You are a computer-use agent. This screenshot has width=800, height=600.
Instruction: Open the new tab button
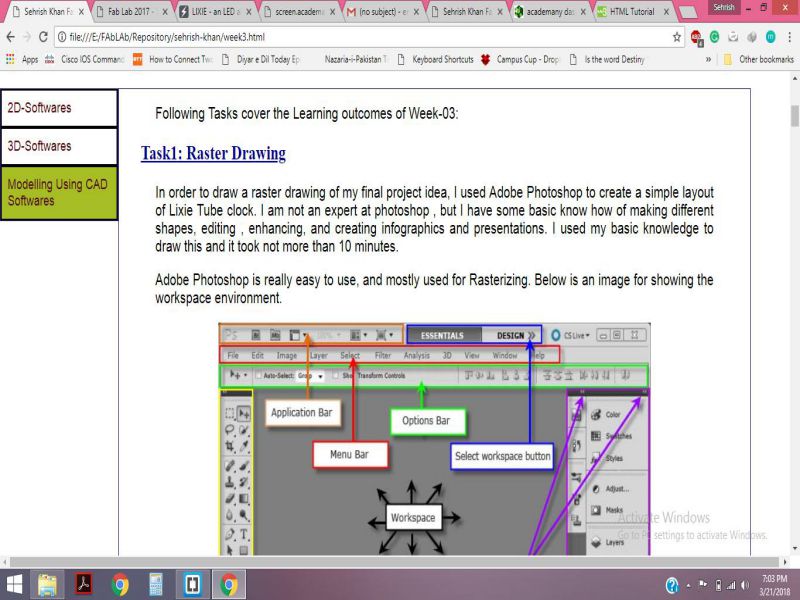[688, 12]
